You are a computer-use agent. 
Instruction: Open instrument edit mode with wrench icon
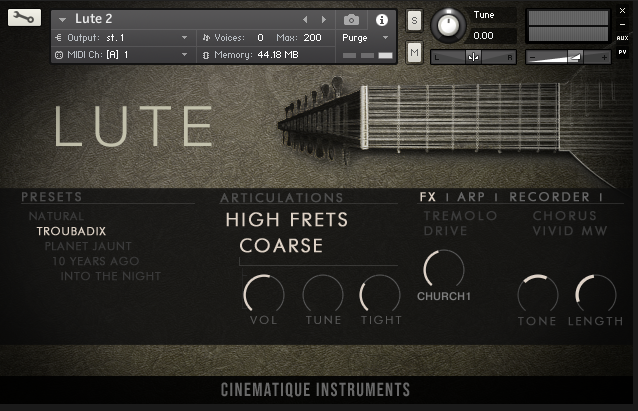pyautogui.click(x=24, y=17)
